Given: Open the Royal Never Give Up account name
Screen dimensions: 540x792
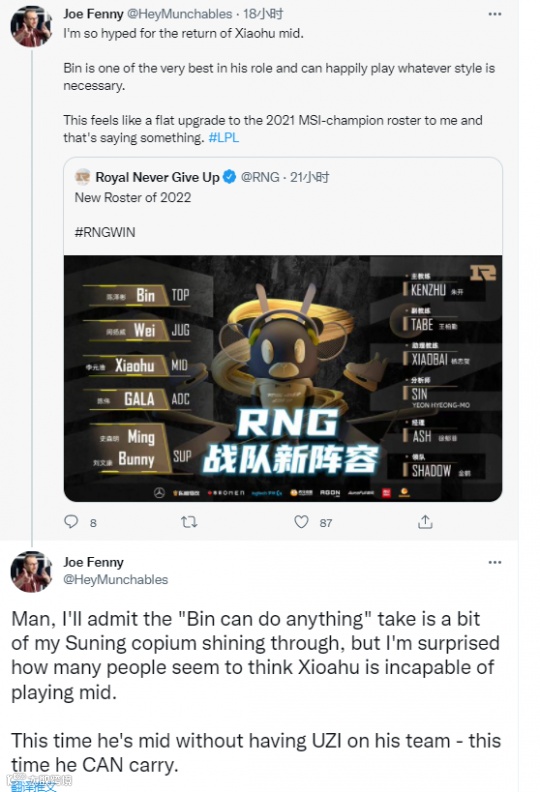Looking at the screenshot, I should click(157, 177).
